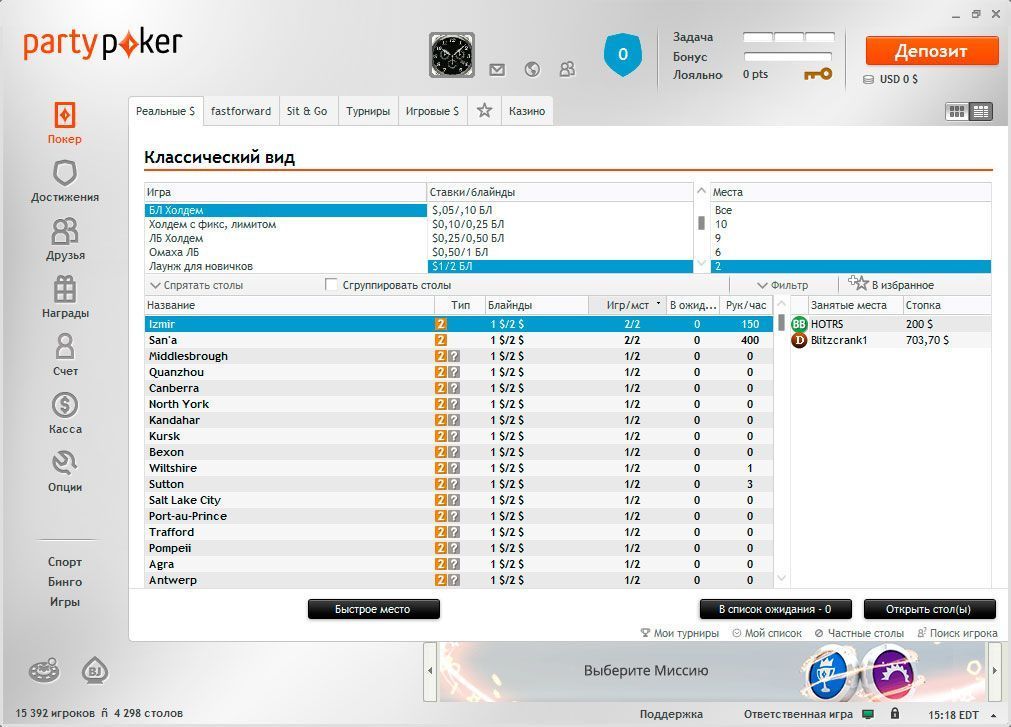Screen dimensions: 1011x727
Task: Collapse tables via Спрятать столы
Action: tap(197, 285)
